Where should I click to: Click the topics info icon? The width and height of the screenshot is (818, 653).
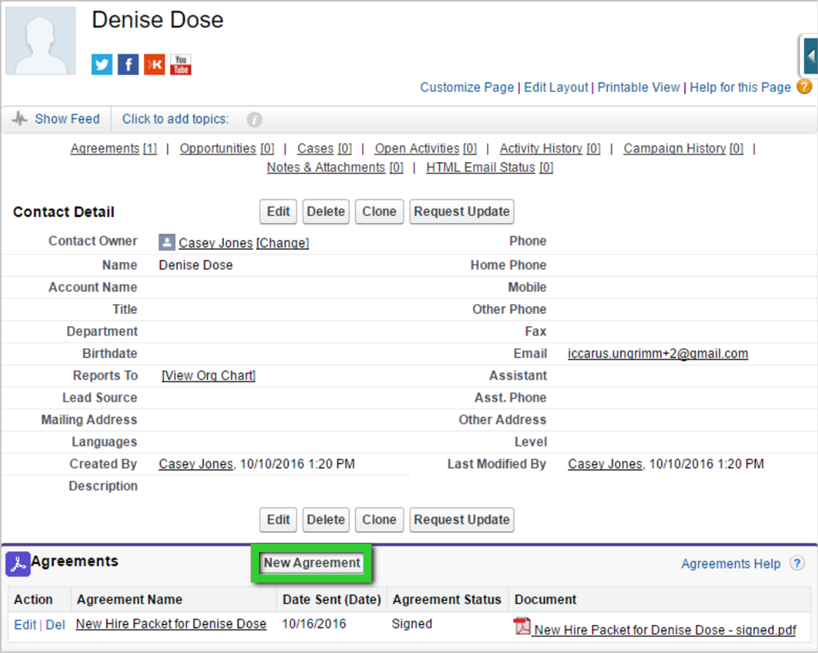254,120
